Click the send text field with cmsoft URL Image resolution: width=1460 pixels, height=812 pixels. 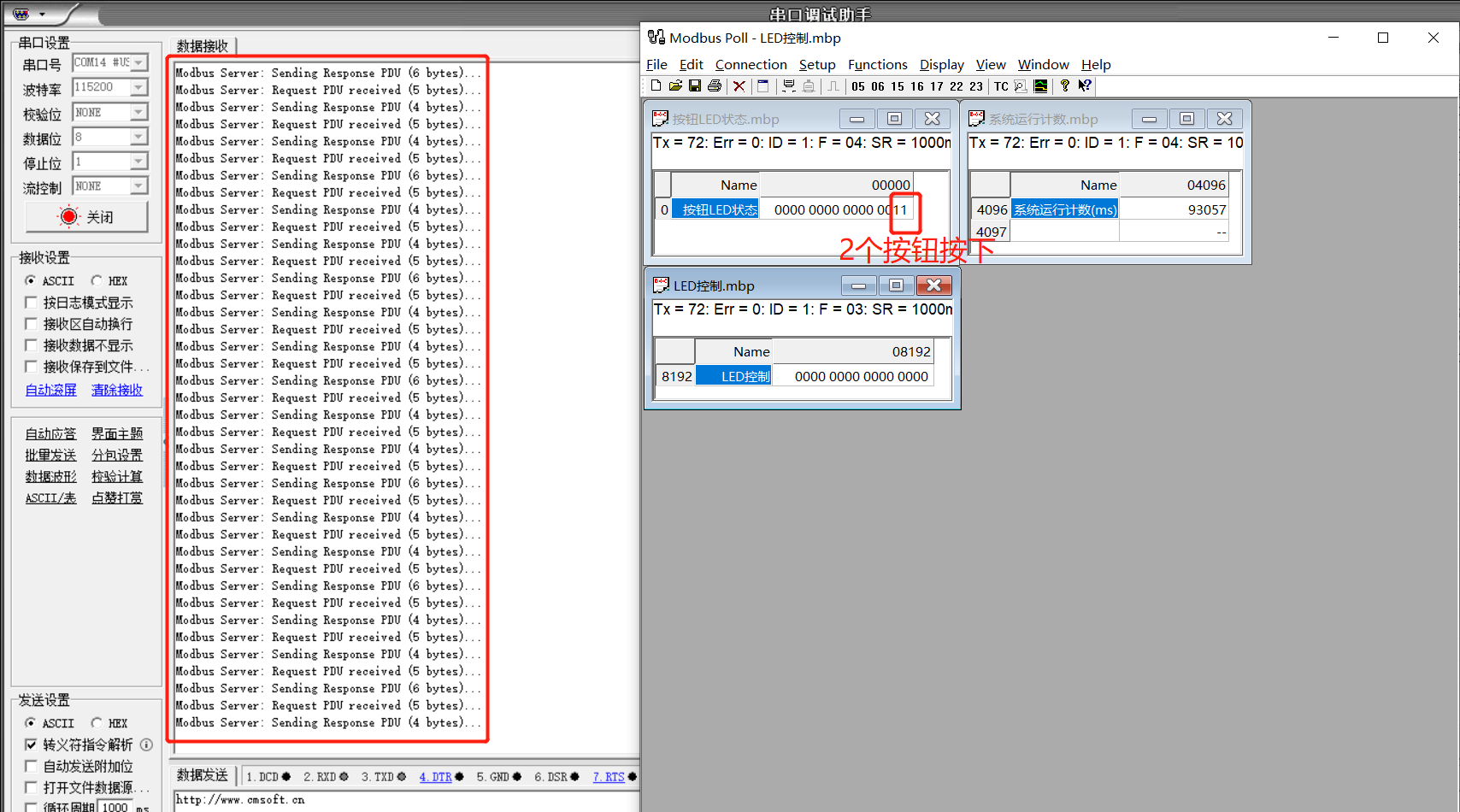click(x=407, y=801)
